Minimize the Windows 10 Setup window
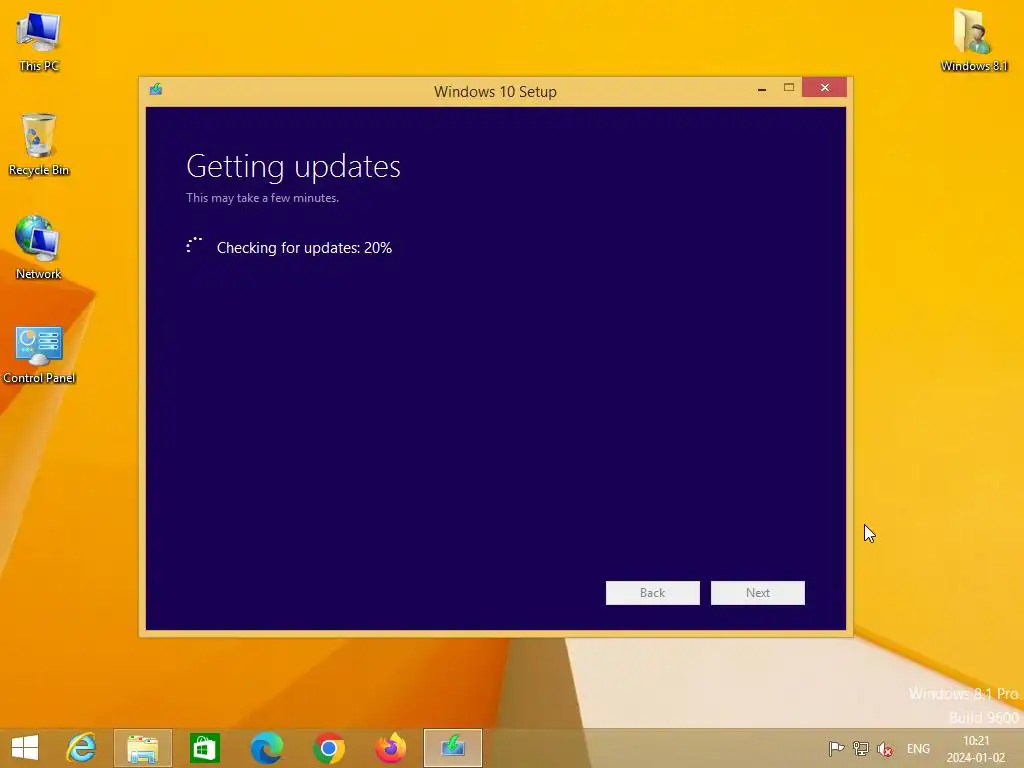The image size is (1024, 768). click(x=761, y=88)
